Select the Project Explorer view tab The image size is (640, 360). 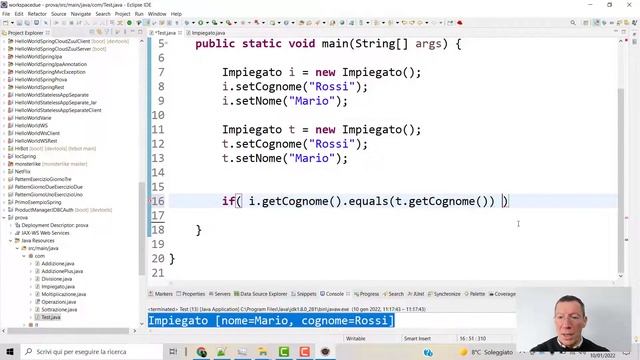tap(25, 33)
